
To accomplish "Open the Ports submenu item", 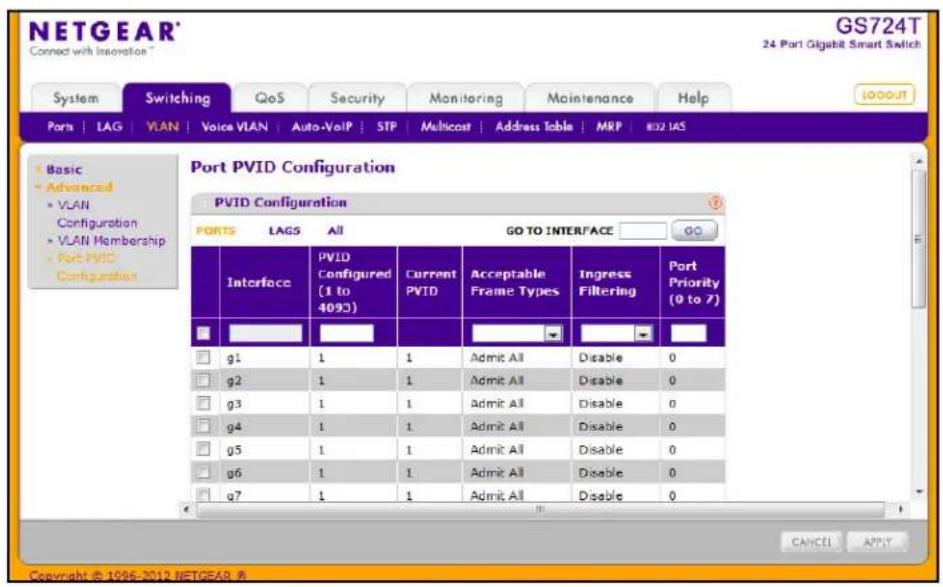I will point(60,127).
